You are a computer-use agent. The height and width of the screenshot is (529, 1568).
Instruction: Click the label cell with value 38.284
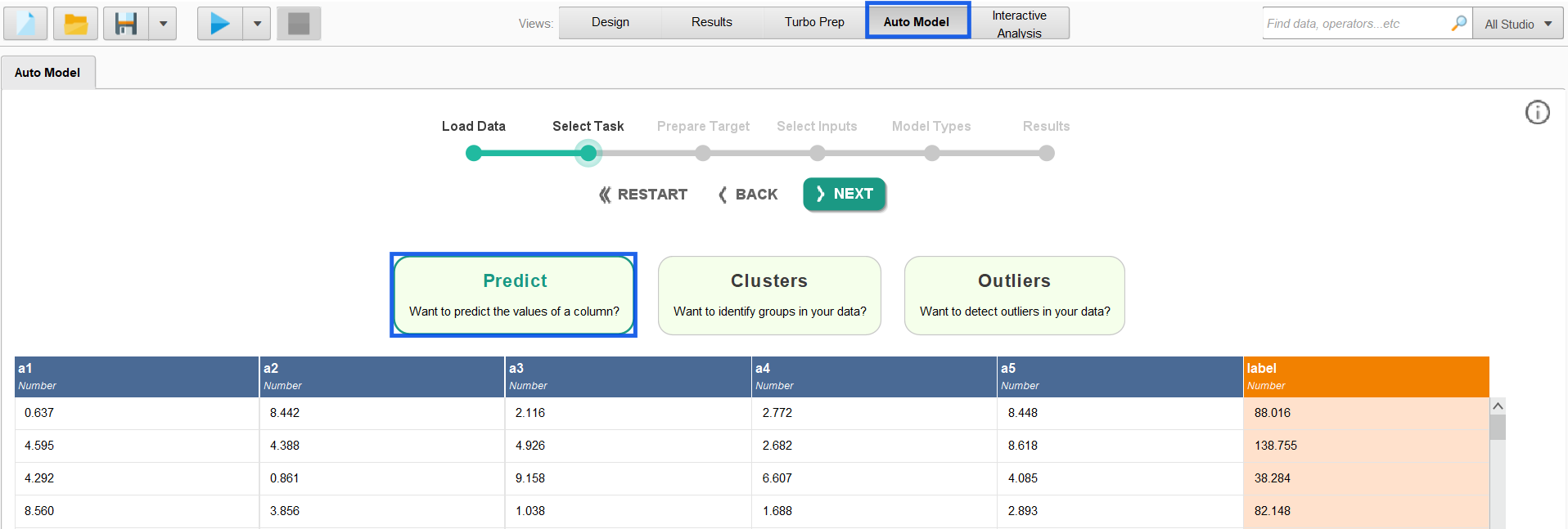1366,478
